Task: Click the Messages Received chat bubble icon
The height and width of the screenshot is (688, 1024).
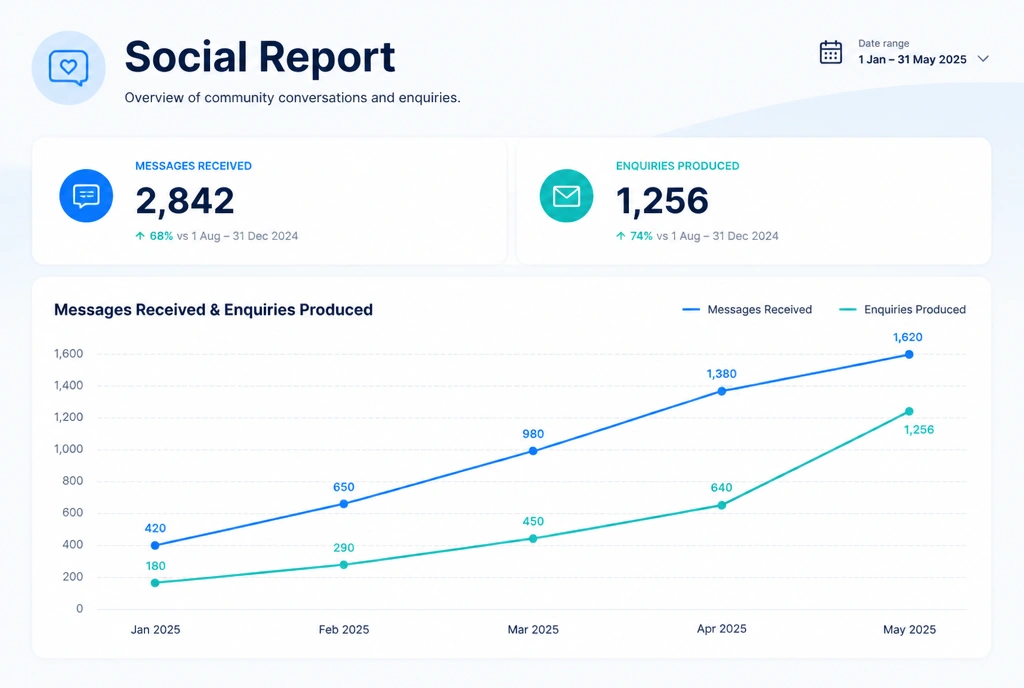Action: (x=86, y=195)
